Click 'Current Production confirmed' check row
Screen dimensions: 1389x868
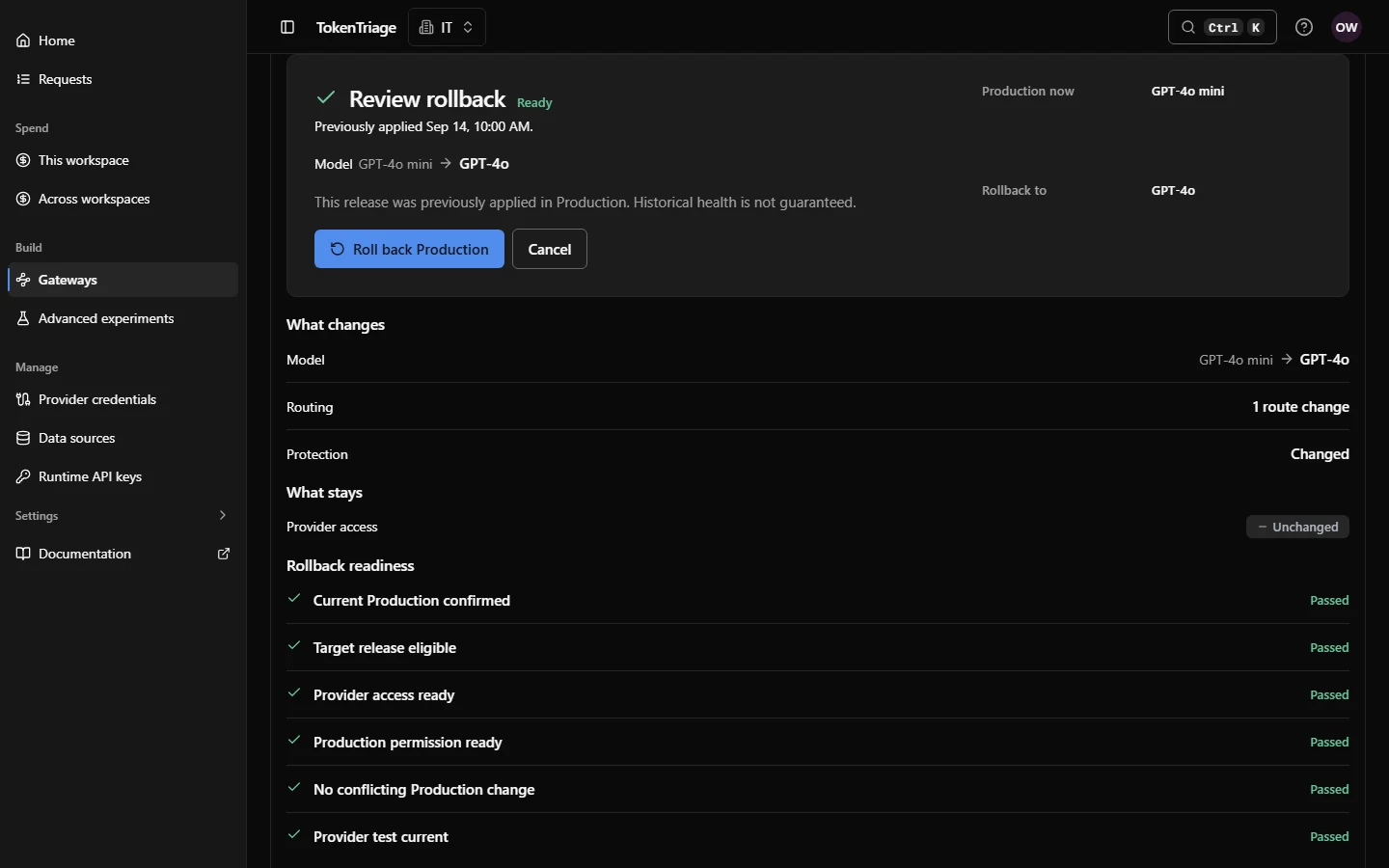coord(818,600)
